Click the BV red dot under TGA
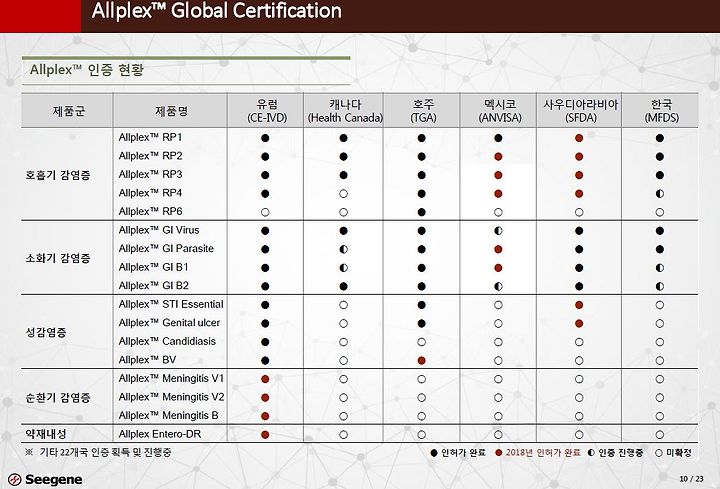 click(422, 360)
